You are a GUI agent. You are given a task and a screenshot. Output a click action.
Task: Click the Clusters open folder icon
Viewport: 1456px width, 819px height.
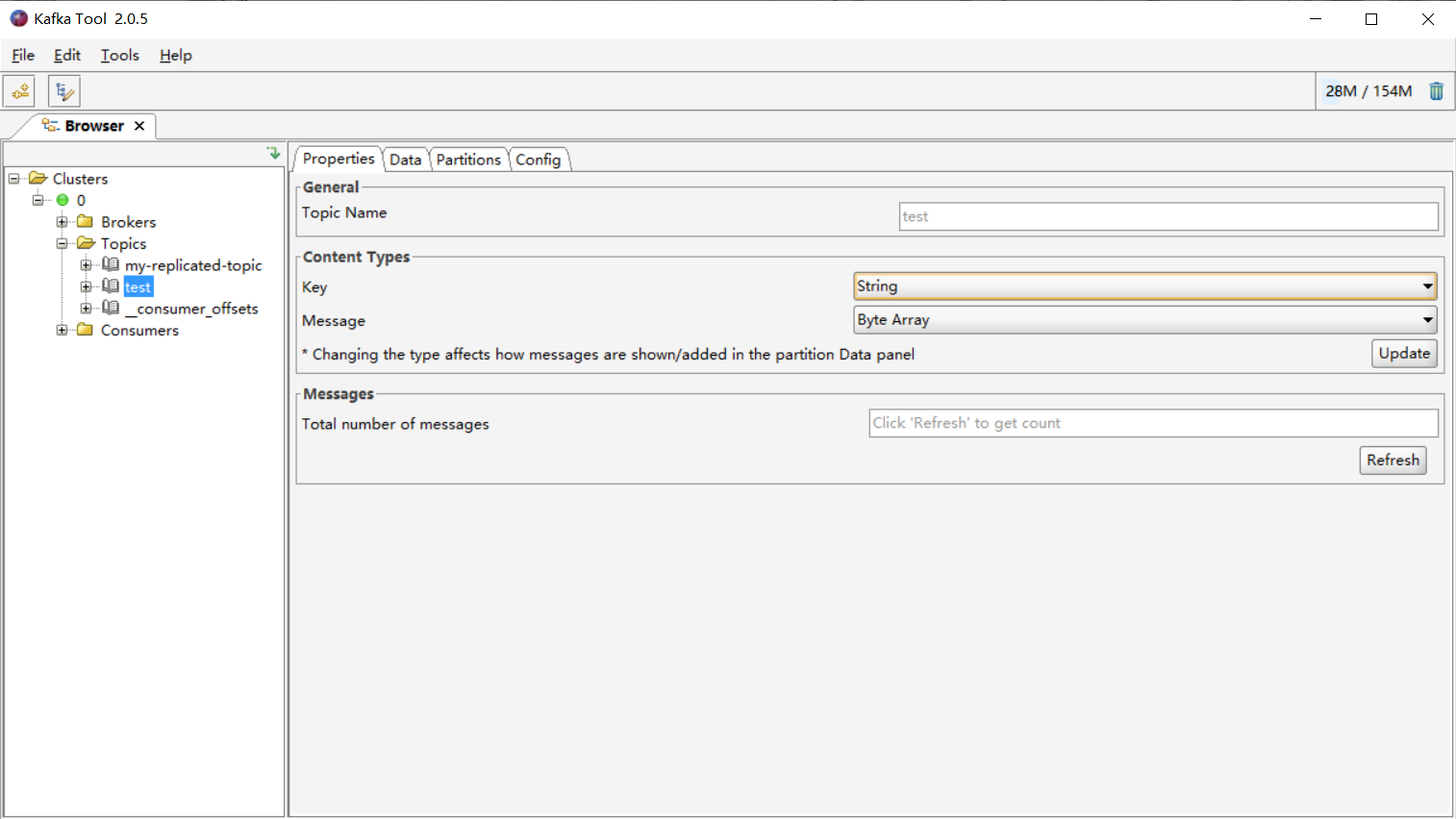tap(38, 178)
